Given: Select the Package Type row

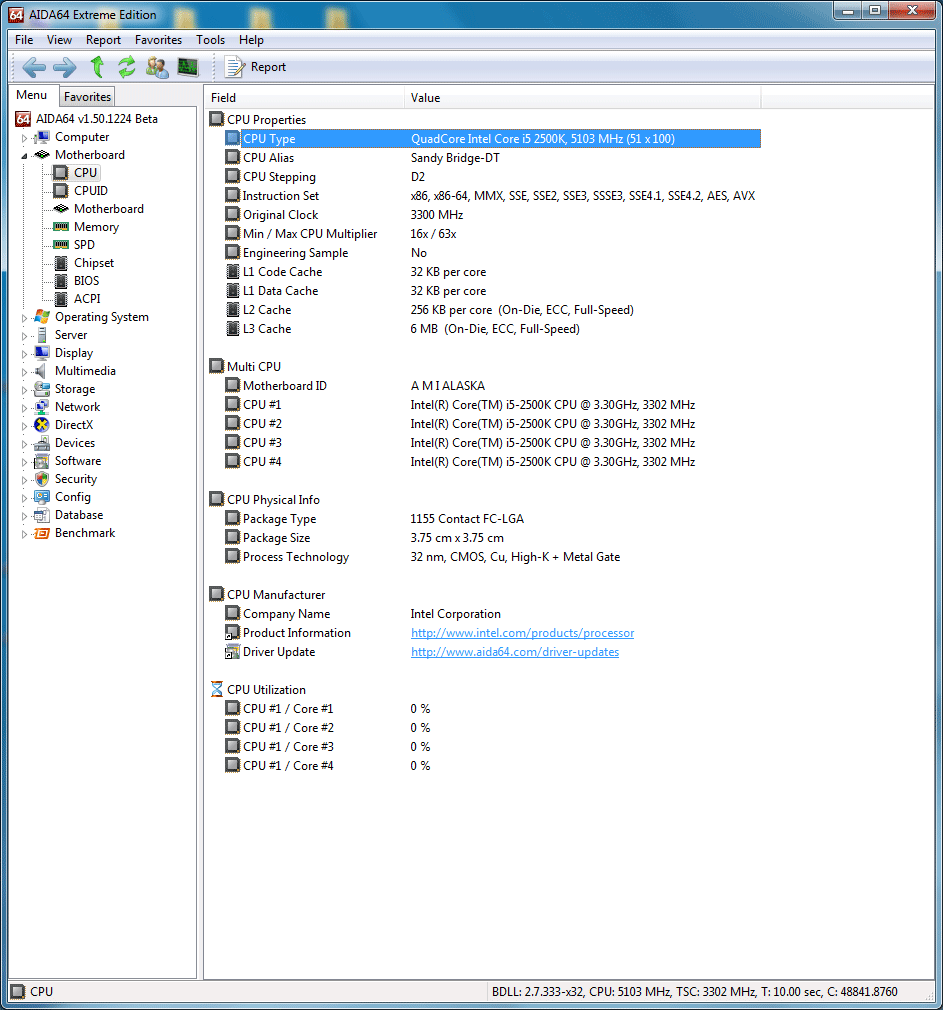Looking at the screenshot, I should [x=492, y=519].
